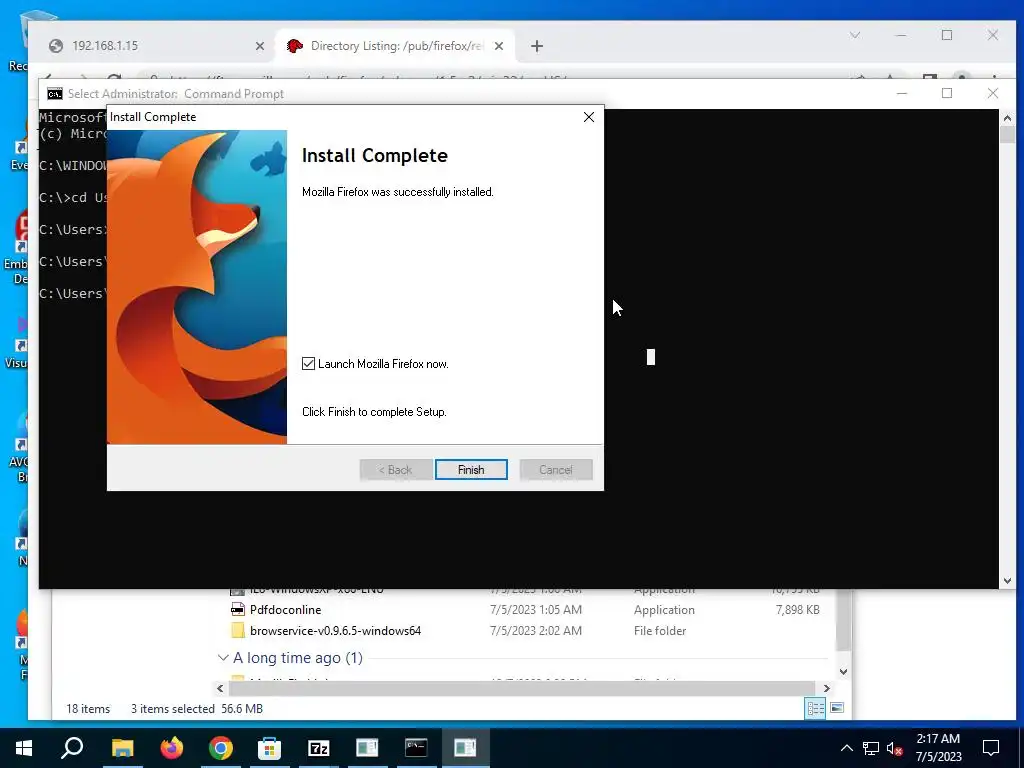Click Pdfdoconline date 7/5/2023 1:05 AM

pyautogui.click(x=536, y=610)
